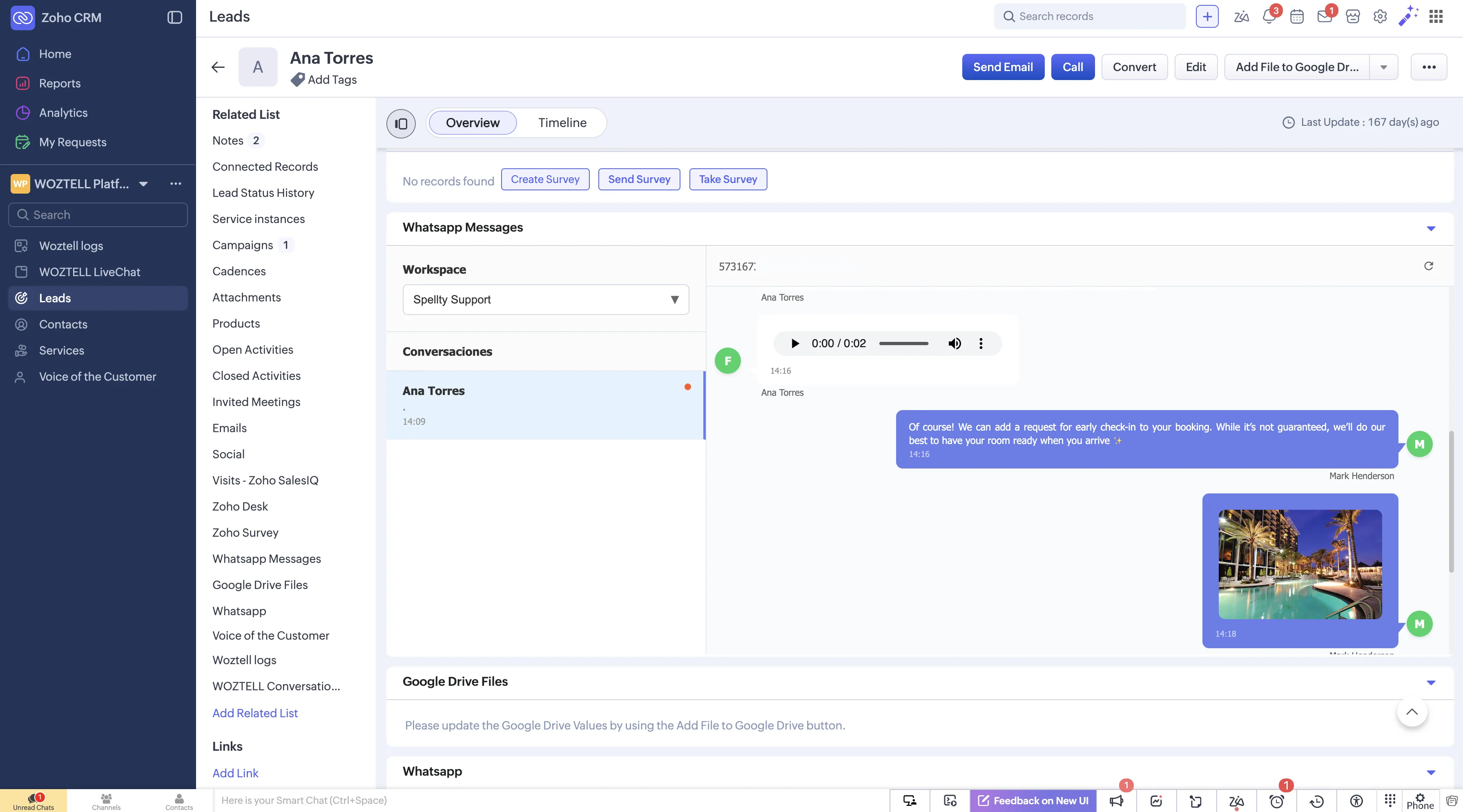The height and width of the screenshot is (812, 1463).
Task: Seek on the audio progress bar
Action: (x=903, y=343)
